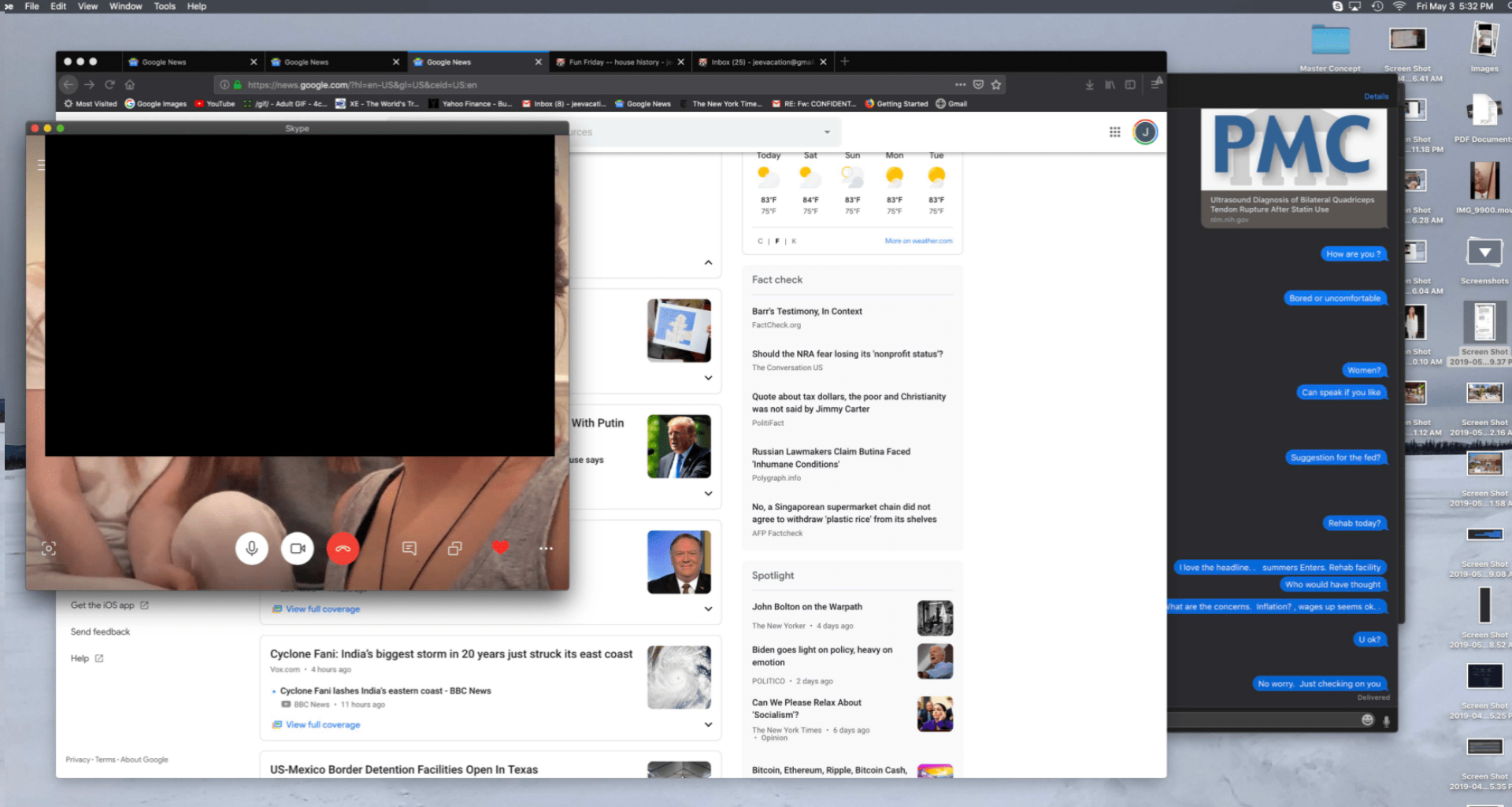This screenshot has width=1512, height=807.
Task: Open More on weather.com link
Action: click(918, 241)
